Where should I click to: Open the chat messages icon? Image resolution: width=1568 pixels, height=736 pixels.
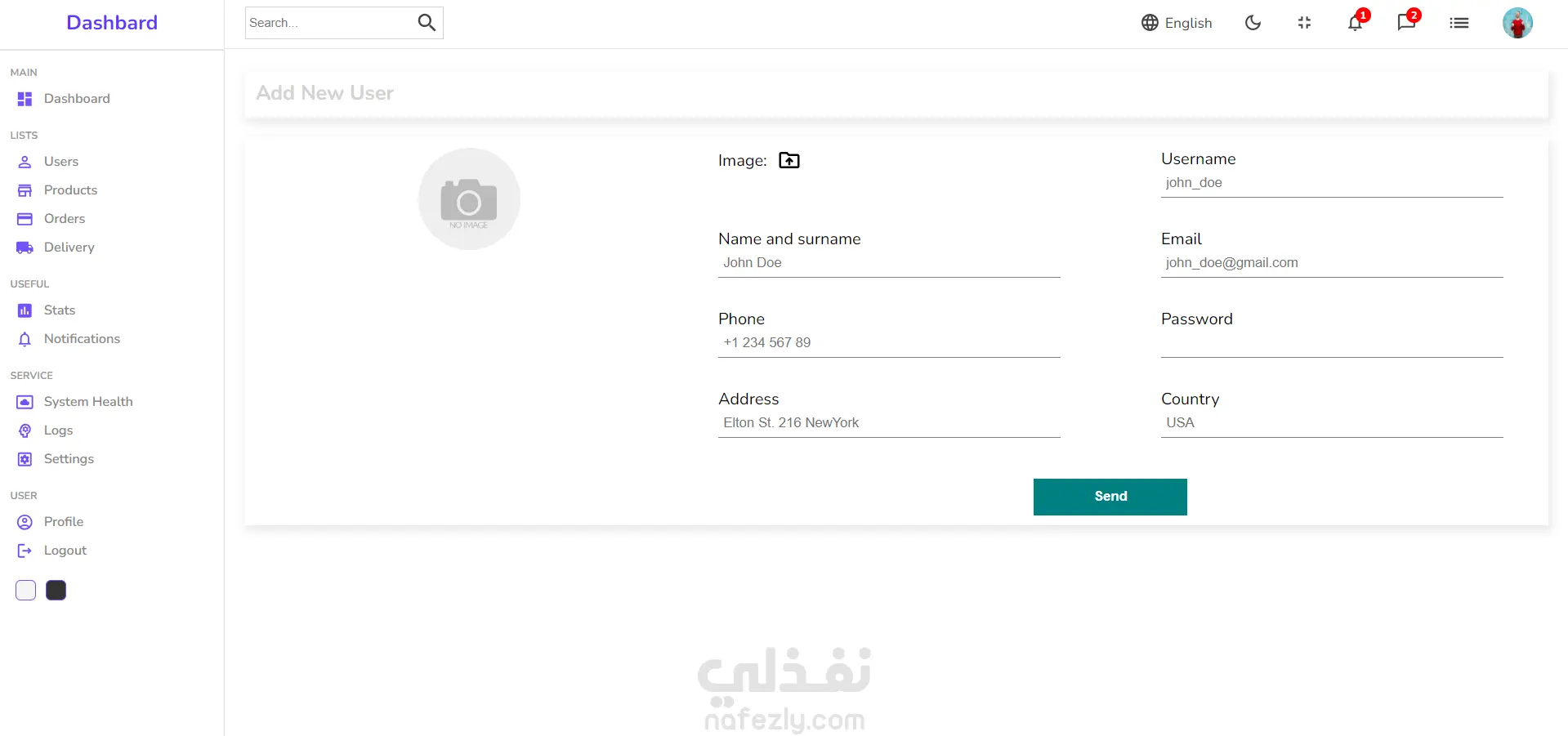[x=1406, y=23]
